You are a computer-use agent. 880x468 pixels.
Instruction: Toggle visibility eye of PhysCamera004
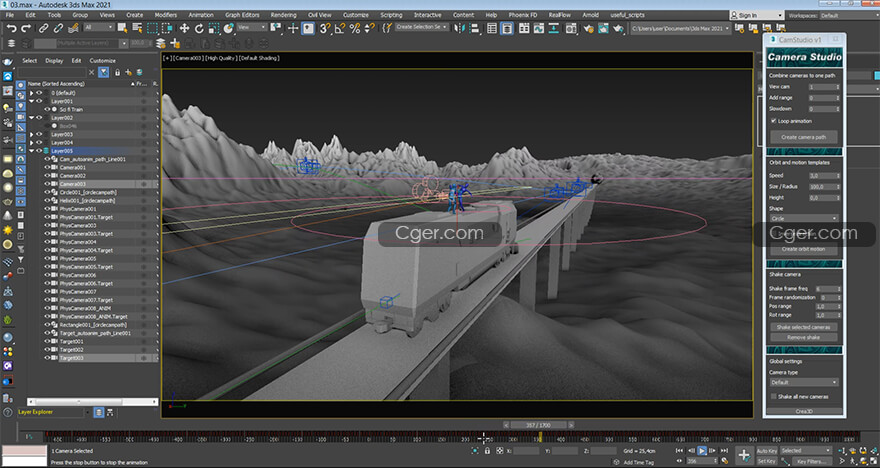pyautogui.click(x=48, y=242)
